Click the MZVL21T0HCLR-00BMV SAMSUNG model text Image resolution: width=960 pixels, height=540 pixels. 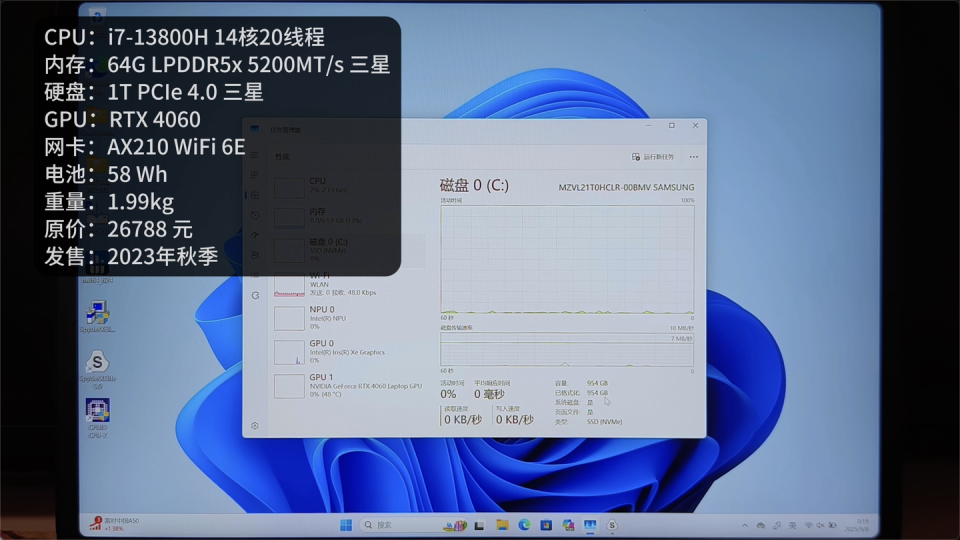coord(626,187)
